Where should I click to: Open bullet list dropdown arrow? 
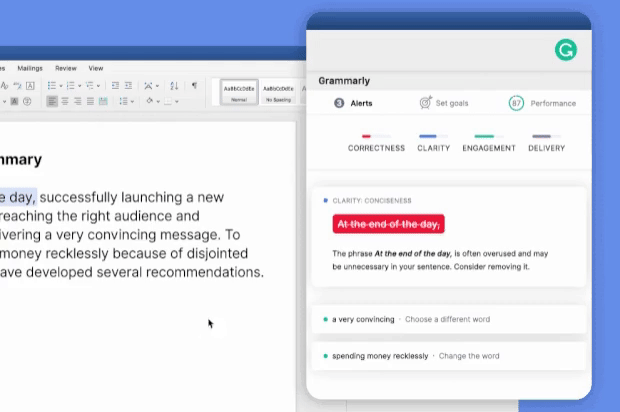coord(61,86)
